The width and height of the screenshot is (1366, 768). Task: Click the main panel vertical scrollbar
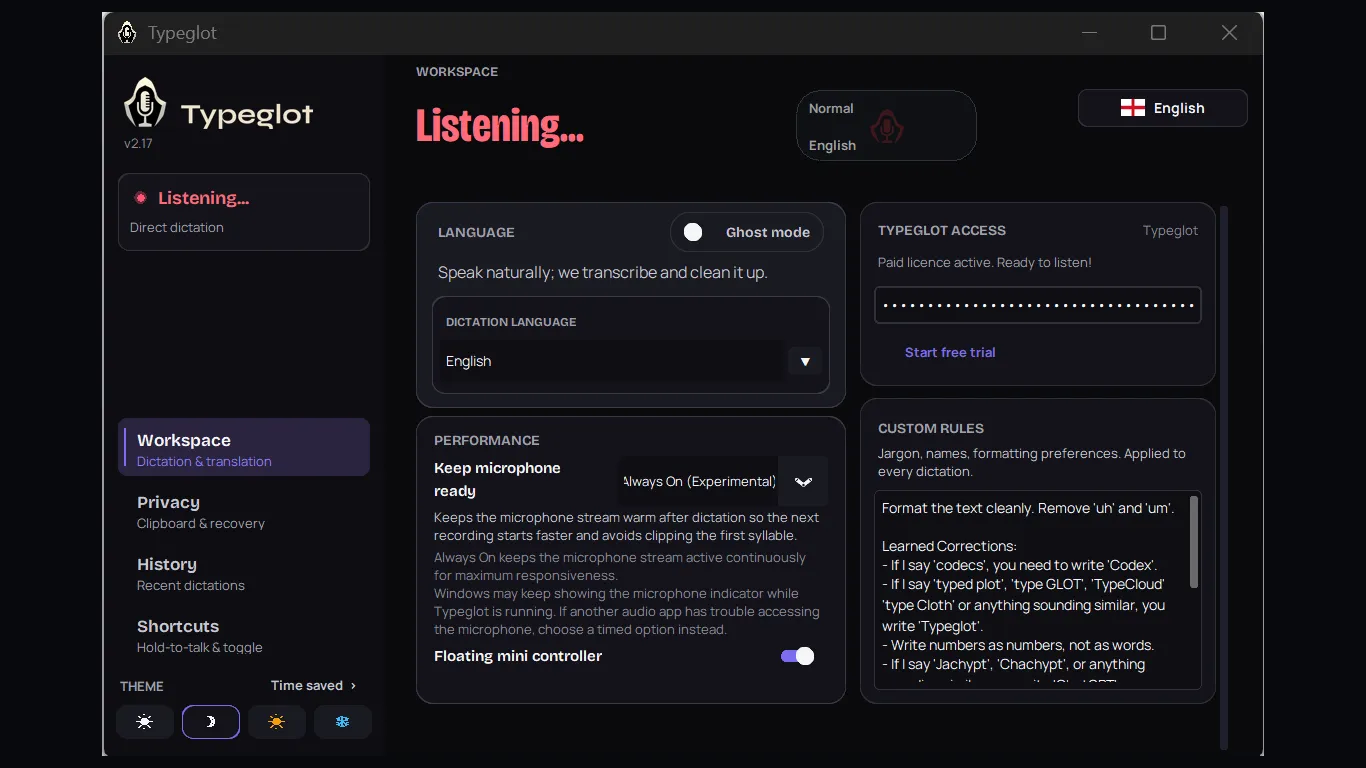[1224, 477]
